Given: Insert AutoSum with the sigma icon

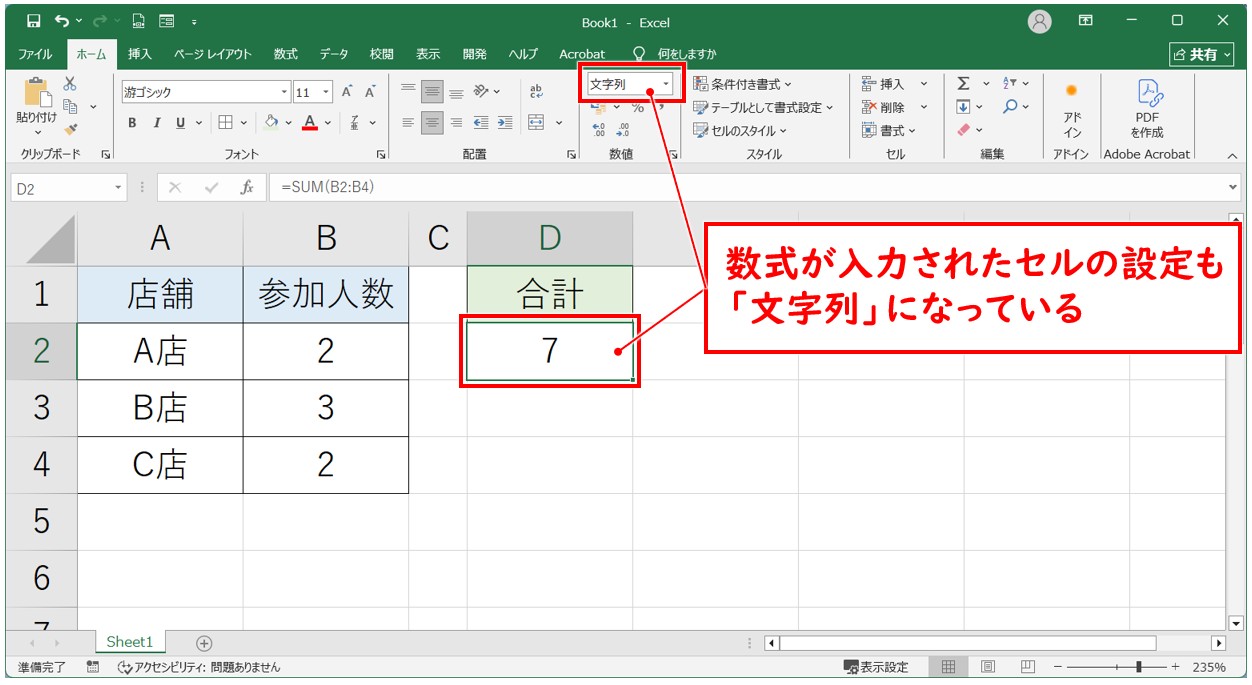Looking at the screenshot, I should point(963,84).
